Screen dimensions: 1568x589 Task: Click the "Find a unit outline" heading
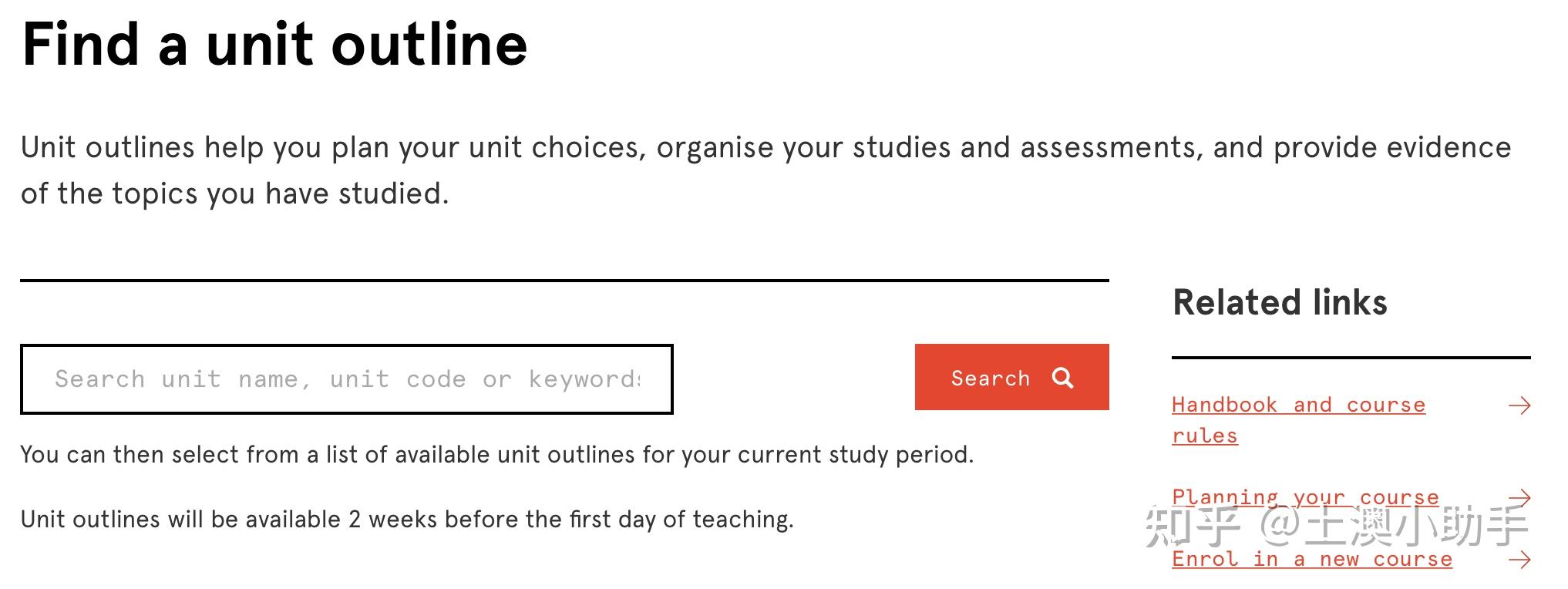(274, 45)
